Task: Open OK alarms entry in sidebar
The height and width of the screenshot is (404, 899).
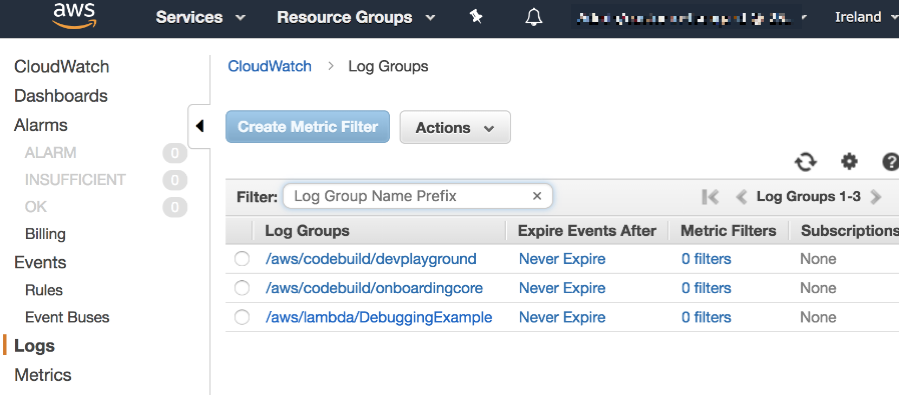Action: point(36,207)
